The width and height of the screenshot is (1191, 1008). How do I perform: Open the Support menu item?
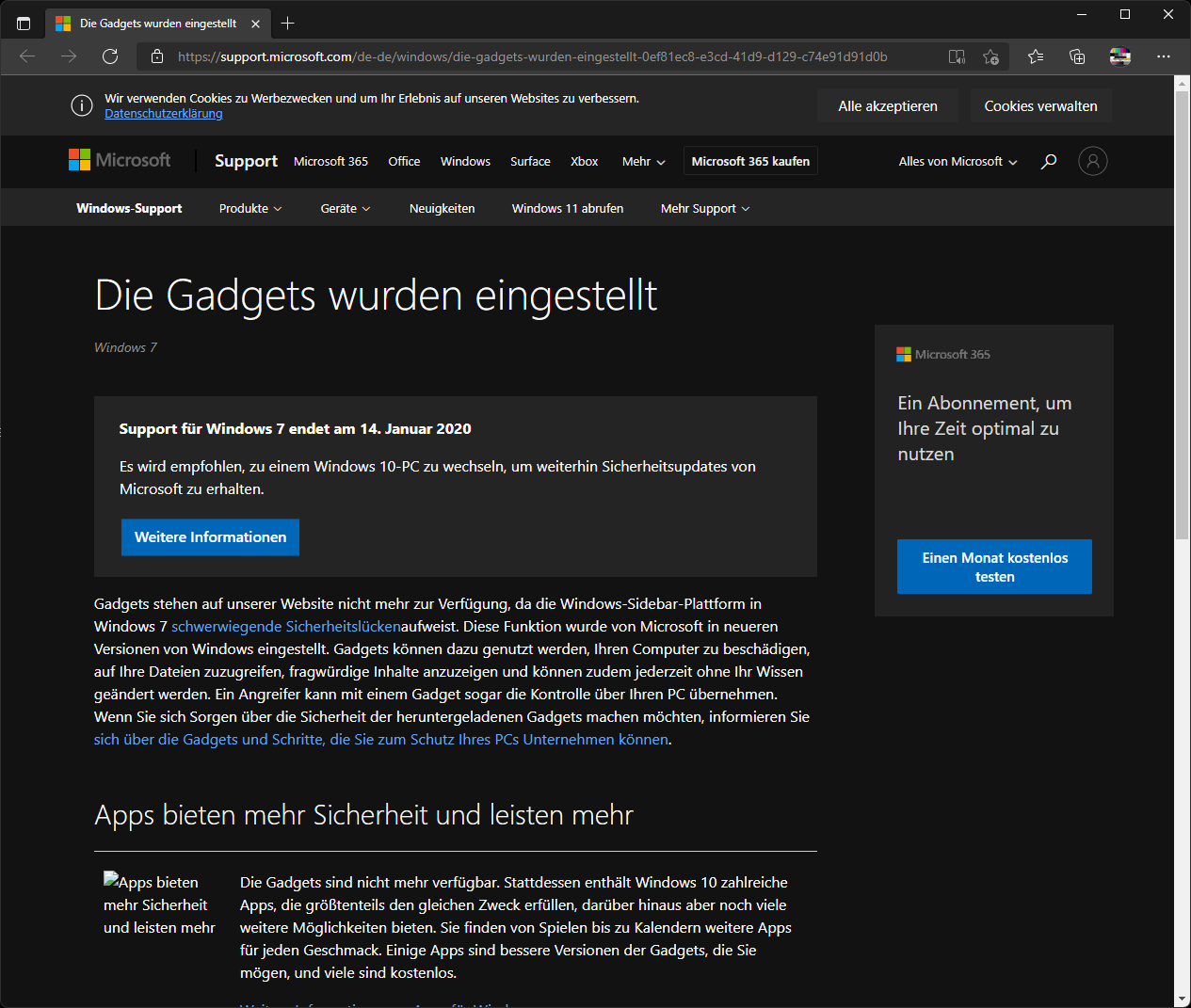coord(246,161)
